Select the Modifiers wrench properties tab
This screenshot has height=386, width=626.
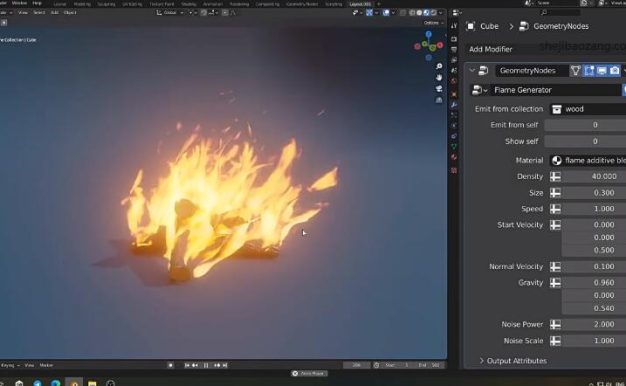[454, 105]
